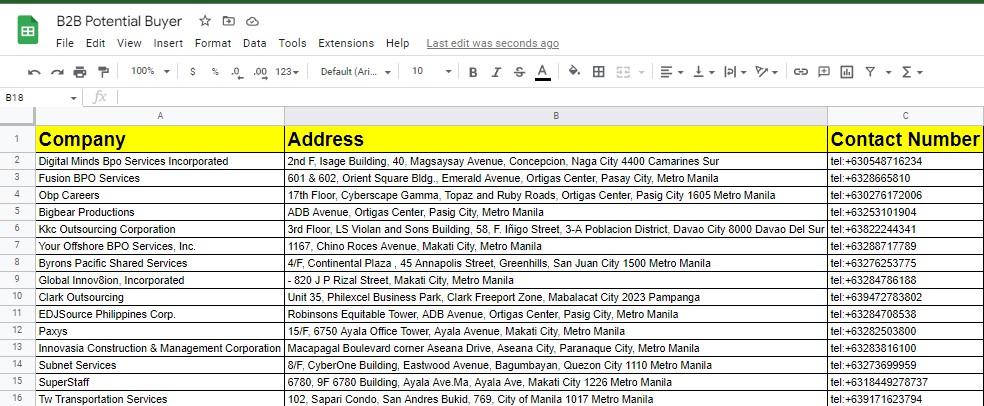Open the fill color picker

pyautogui.click(x=574, y=72)
